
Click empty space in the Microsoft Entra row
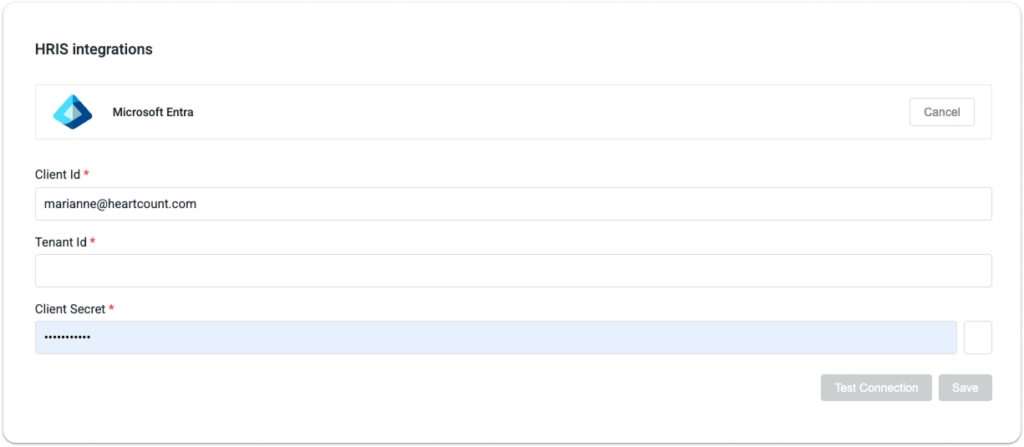pos(550,112)
